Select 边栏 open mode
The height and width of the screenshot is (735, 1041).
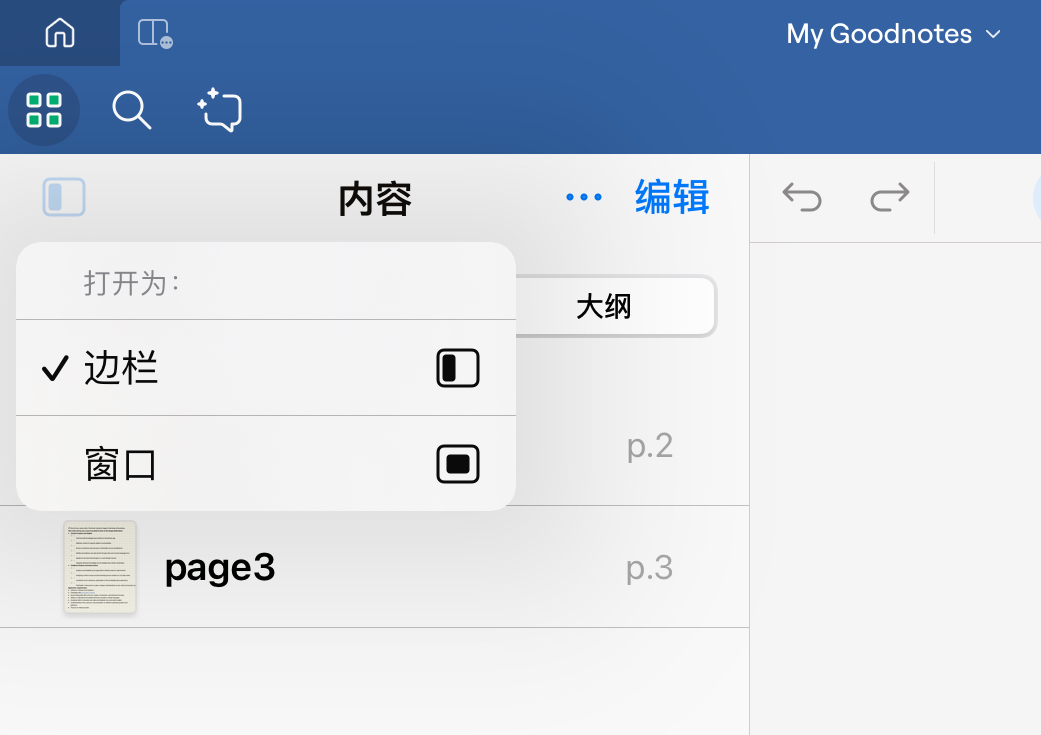pyautogui.click(x=266, y=368)
